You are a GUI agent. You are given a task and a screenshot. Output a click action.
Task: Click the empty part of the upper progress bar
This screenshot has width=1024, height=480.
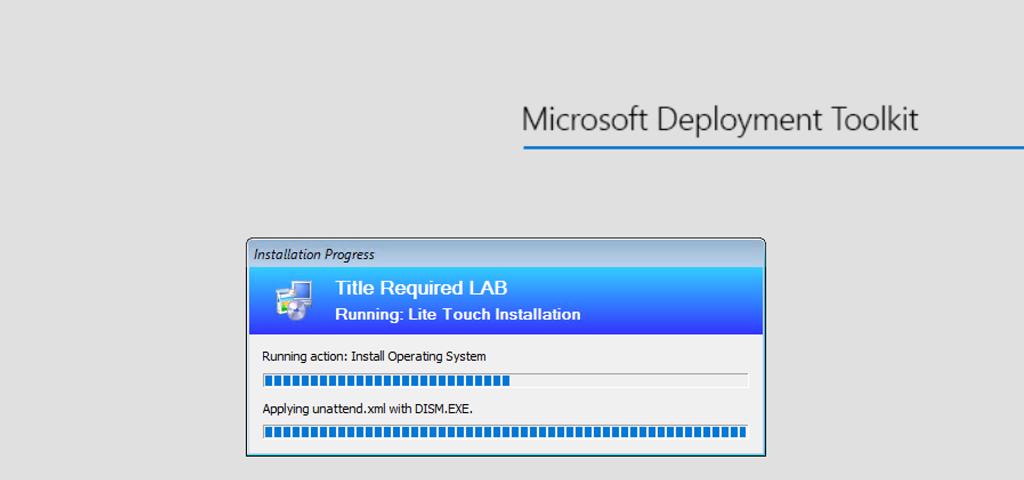[x=628, y=380]
